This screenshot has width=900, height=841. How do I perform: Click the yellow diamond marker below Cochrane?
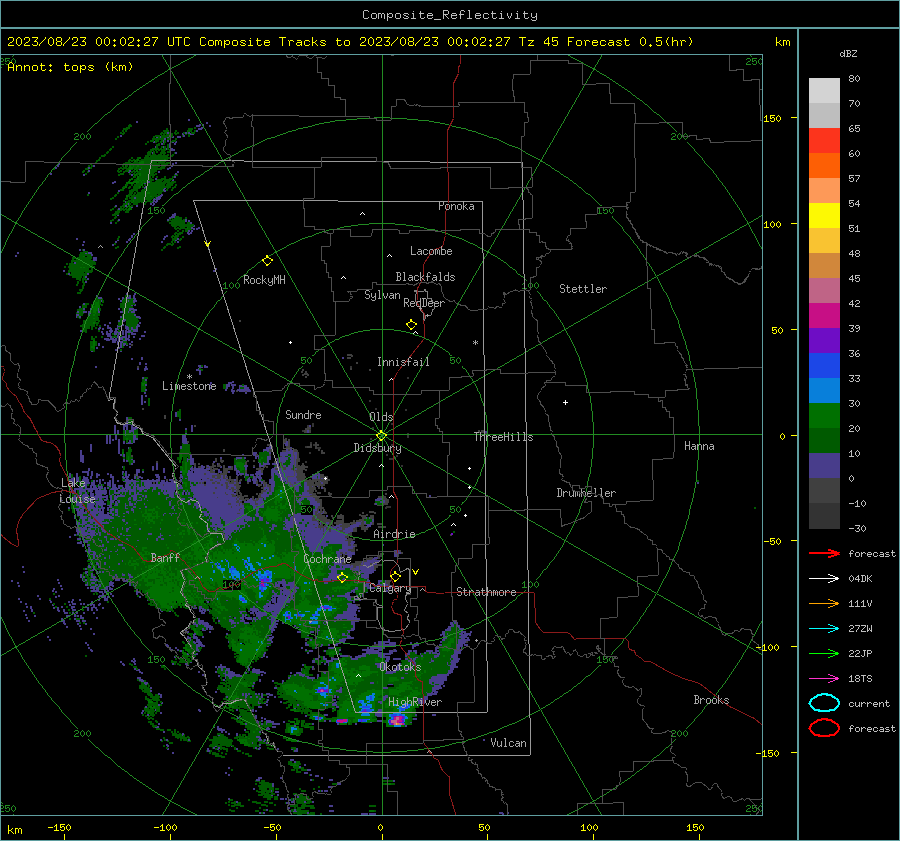(342, 577)
